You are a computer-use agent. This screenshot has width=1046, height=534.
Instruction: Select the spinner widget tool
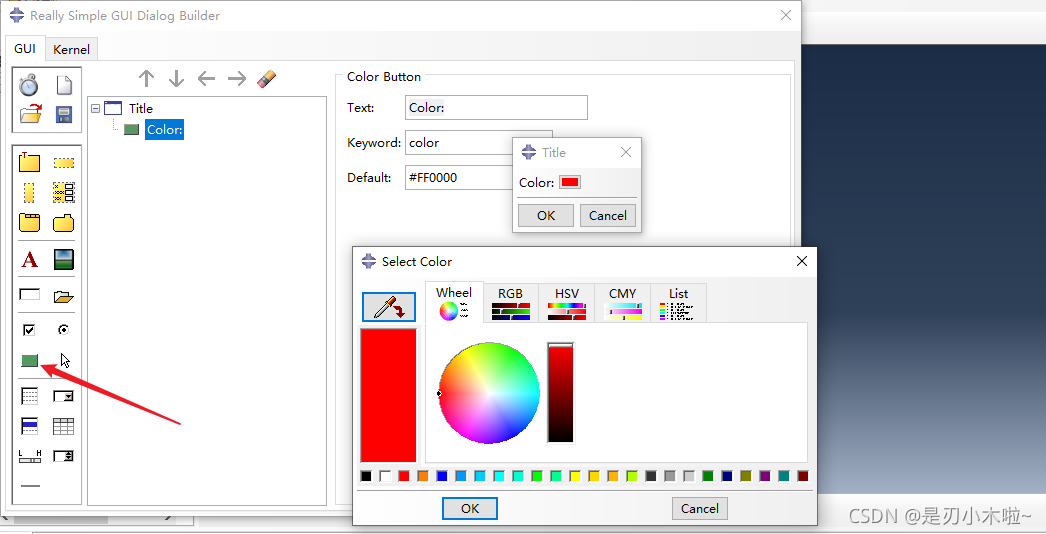pyautogui.click(x=63, y=456)
